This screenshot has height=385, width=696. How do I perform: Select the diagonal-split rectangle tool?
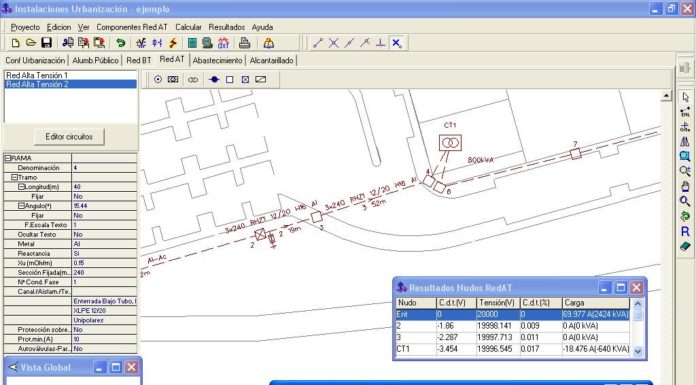coord(261,79)
